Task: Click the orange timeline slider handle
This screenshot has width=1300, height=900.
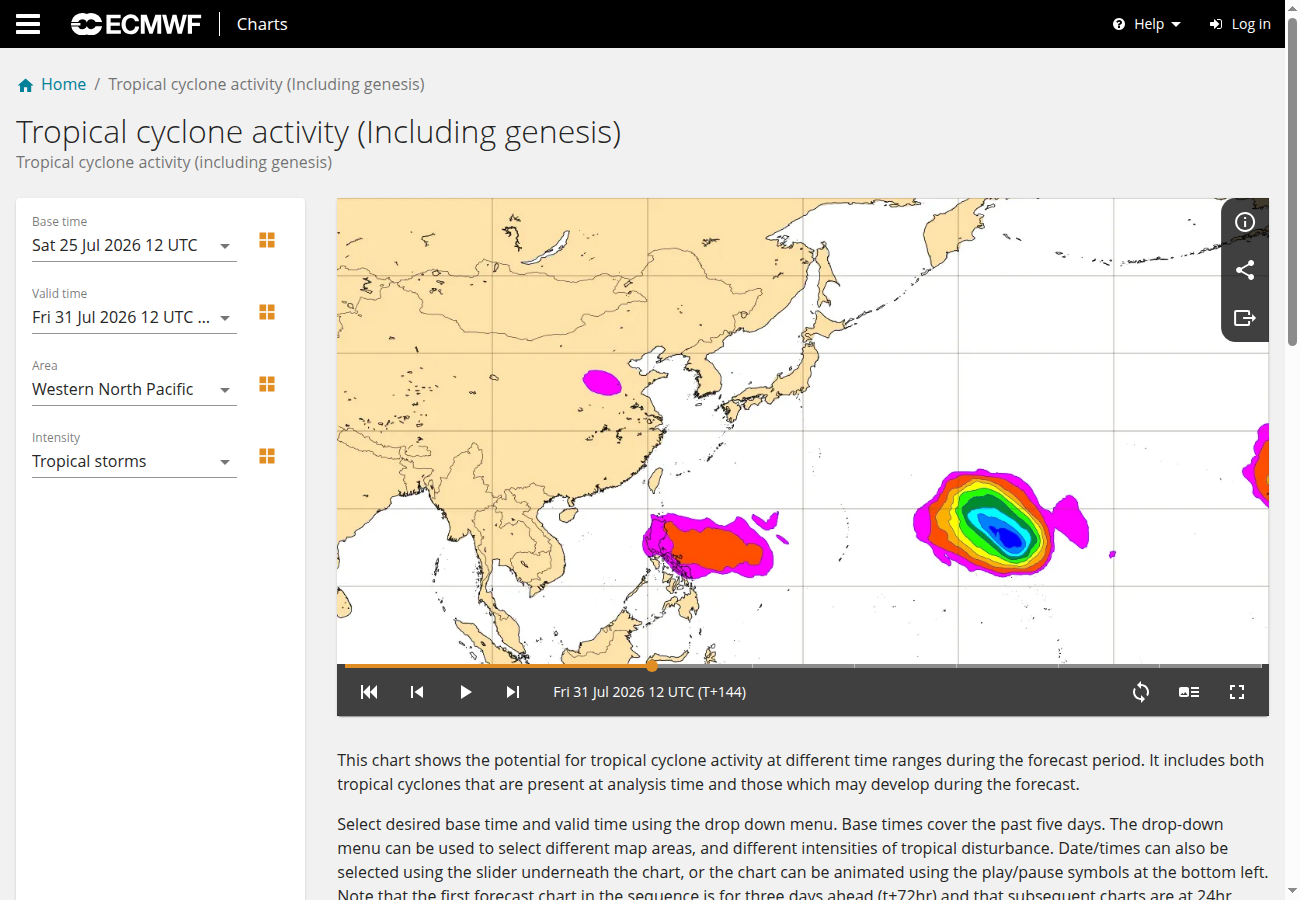Action: [x=652, y=665]
